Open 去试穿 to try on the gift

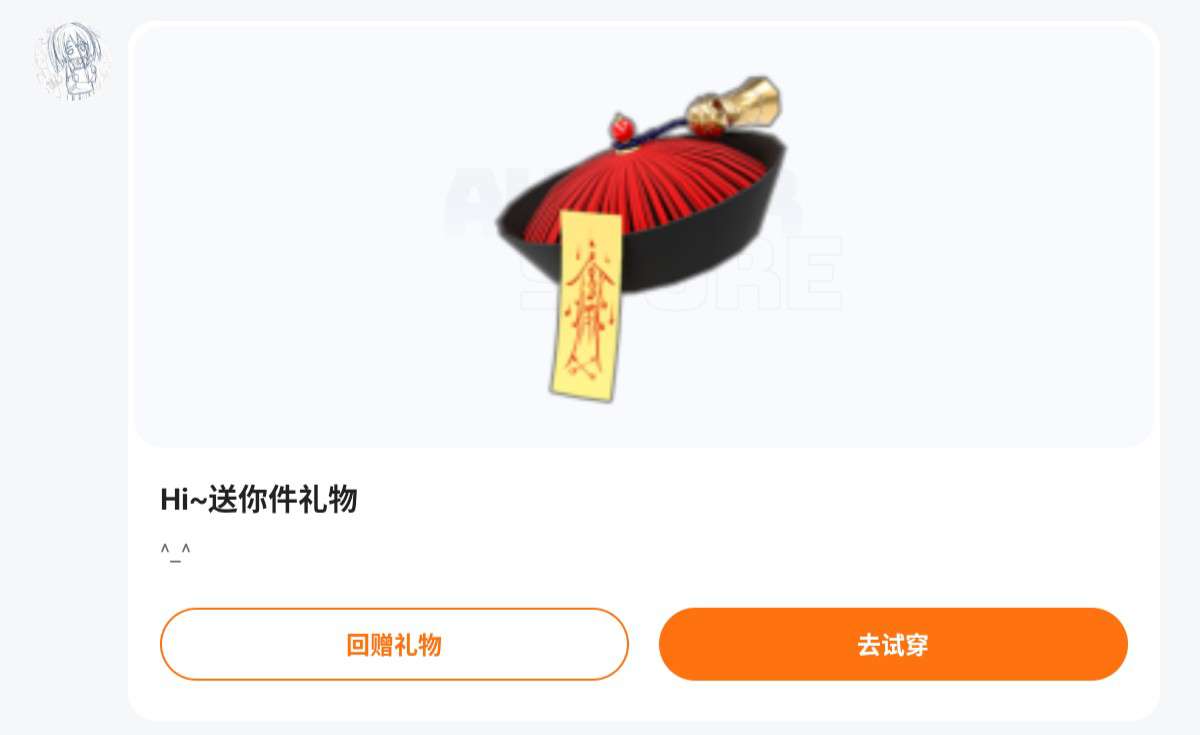(x=893, y=644)
